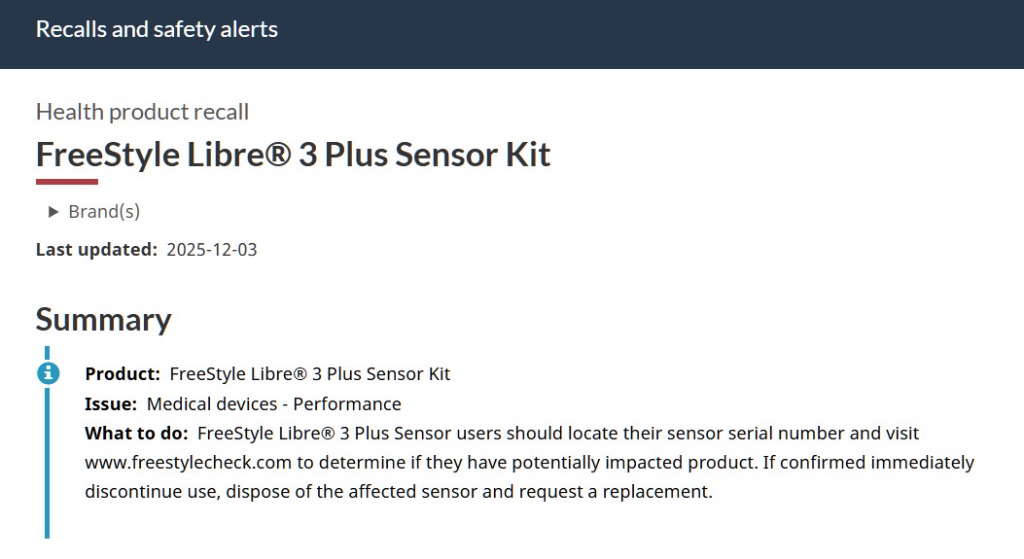The height and width of the screenshot is (559, 1024).
Task: Click the Last updated label
Action: point(97,250)
